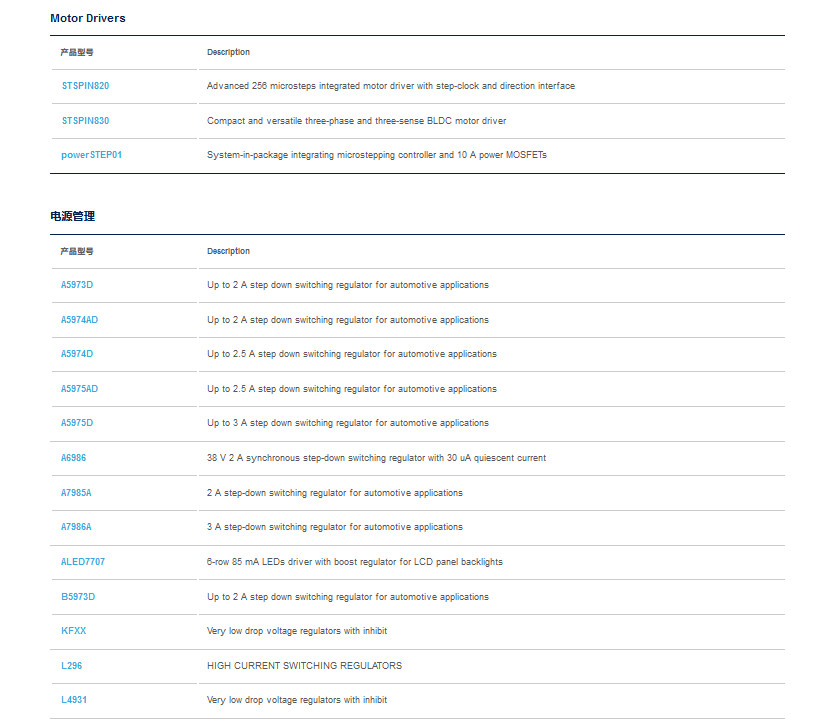Viewport: 837px width, 724px height.
Task: Click the Description header in 电源管理 table
Action: pos(228,251)
